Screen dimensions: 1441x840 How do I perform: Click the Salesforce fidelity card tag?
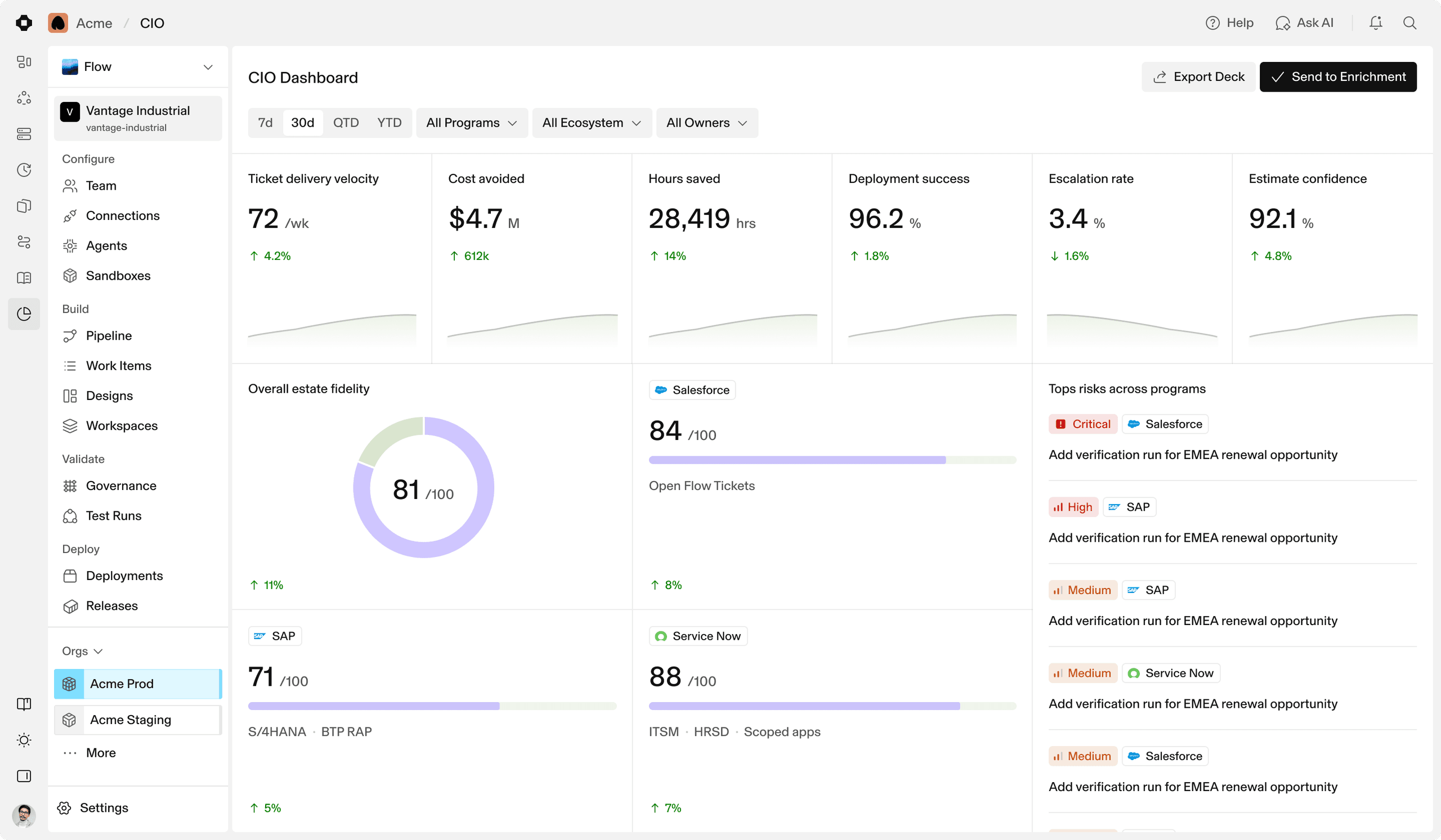[692, 390]
